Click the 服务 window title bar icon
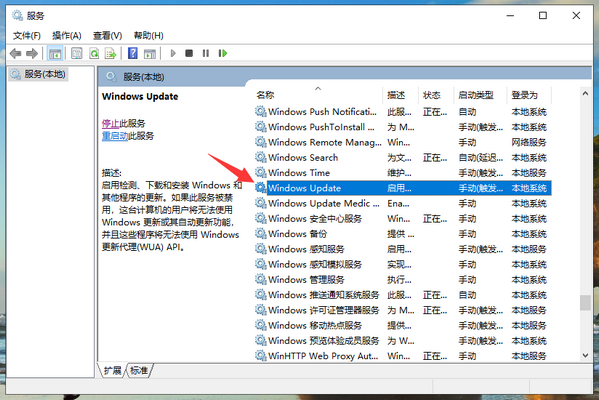Screen dimensions: 599x400 (17, 16)
